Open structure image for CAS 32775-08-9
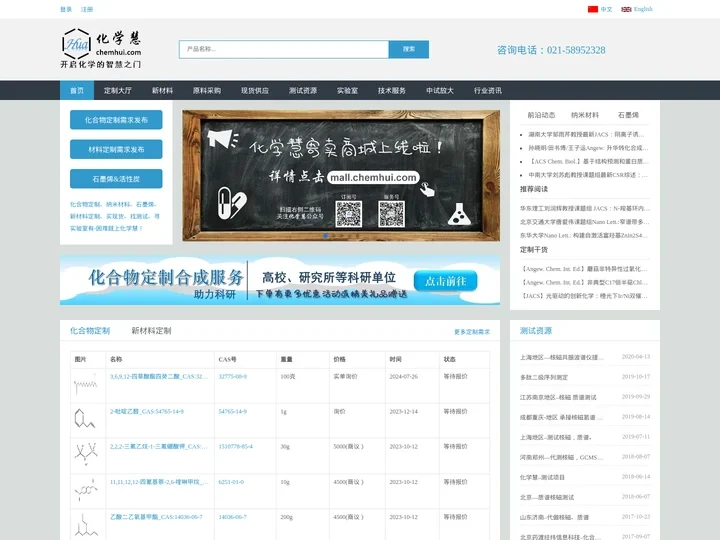This screenshot has width=720, height=540. [x=86, y=385]
